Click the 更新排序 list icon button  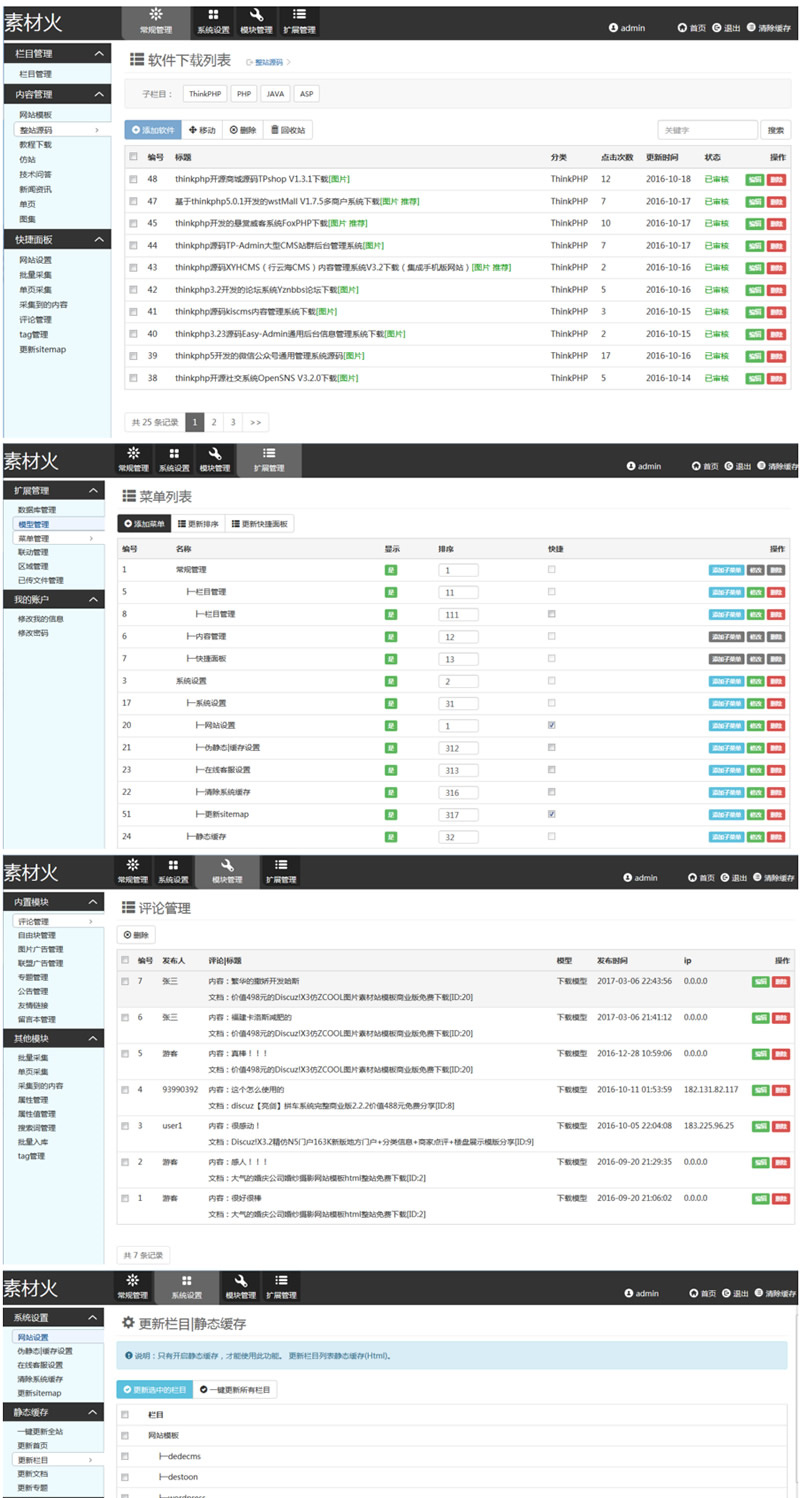[x=198, y=524]
